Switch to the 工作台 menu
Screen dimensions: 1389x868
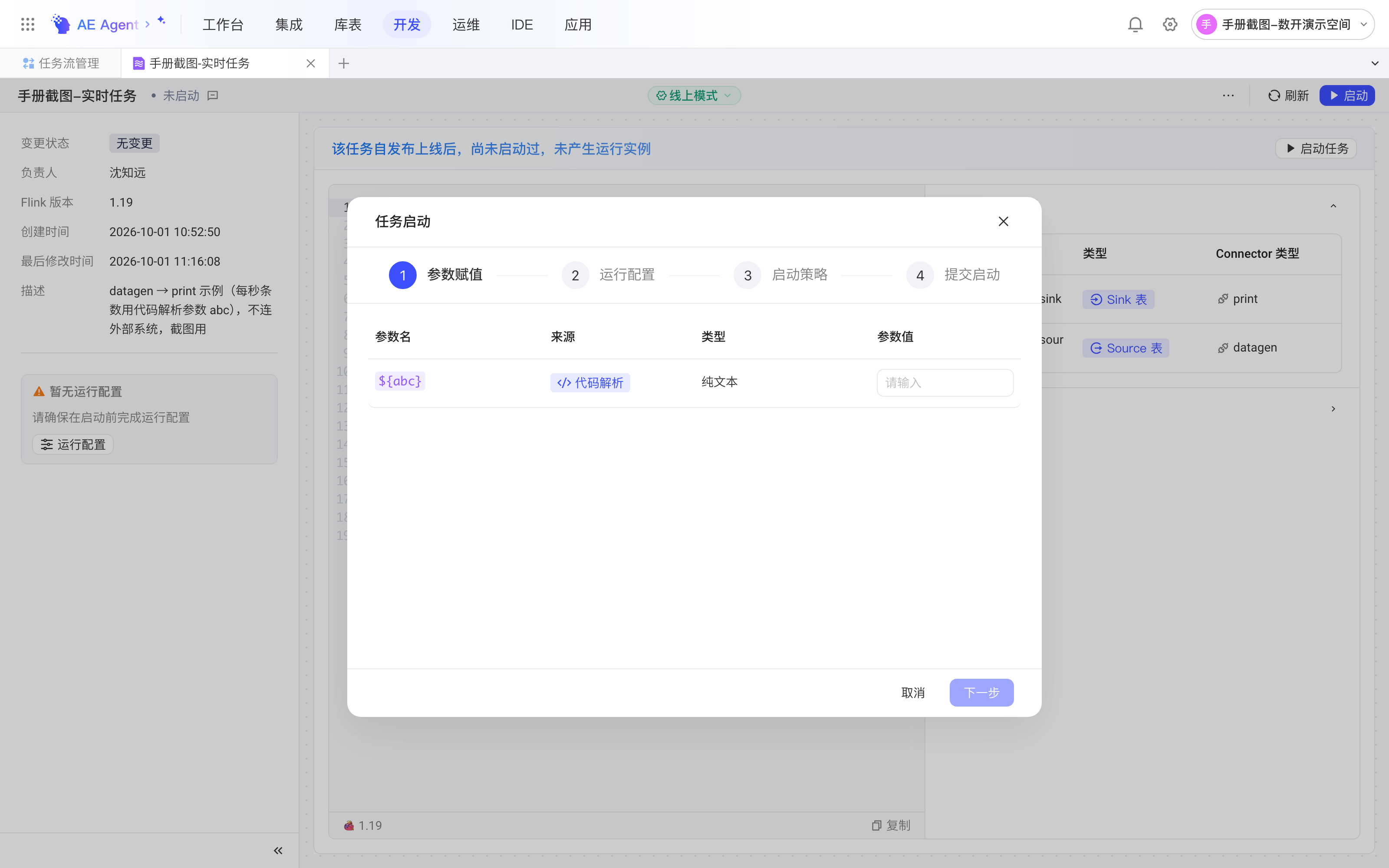click(x=223, y=24)
